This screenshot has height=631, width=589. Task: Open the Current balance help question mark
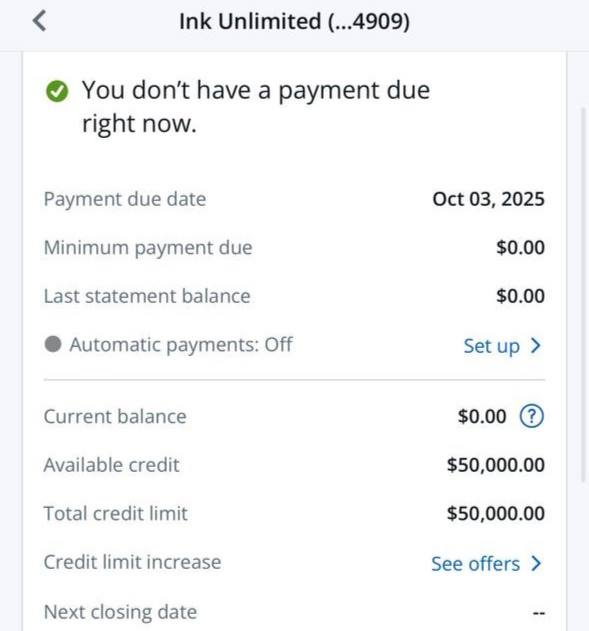(532, 416)
